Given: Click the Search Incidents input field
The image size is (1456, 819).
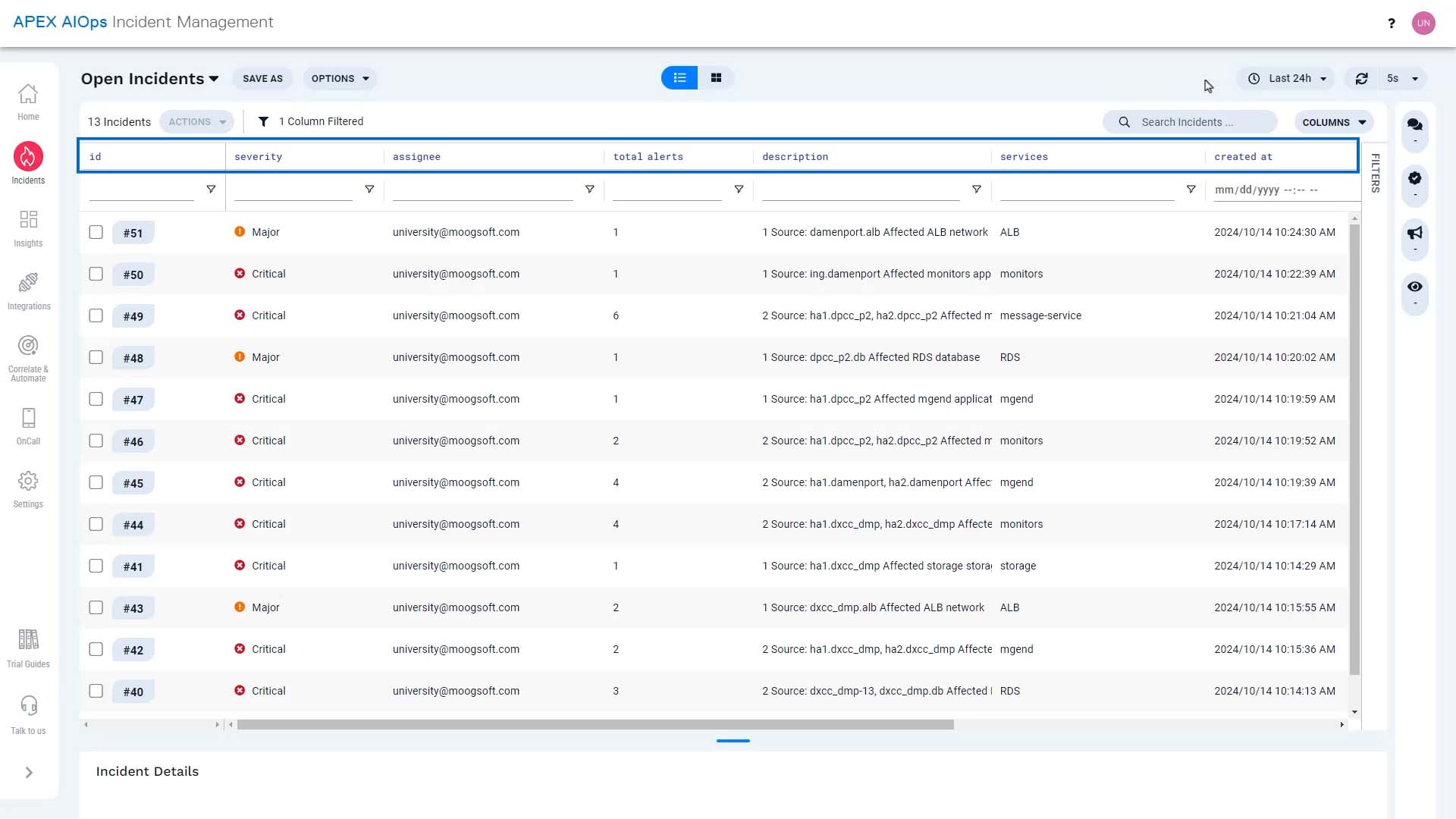Looking at the screenshot, I should tap(1191, 122).
